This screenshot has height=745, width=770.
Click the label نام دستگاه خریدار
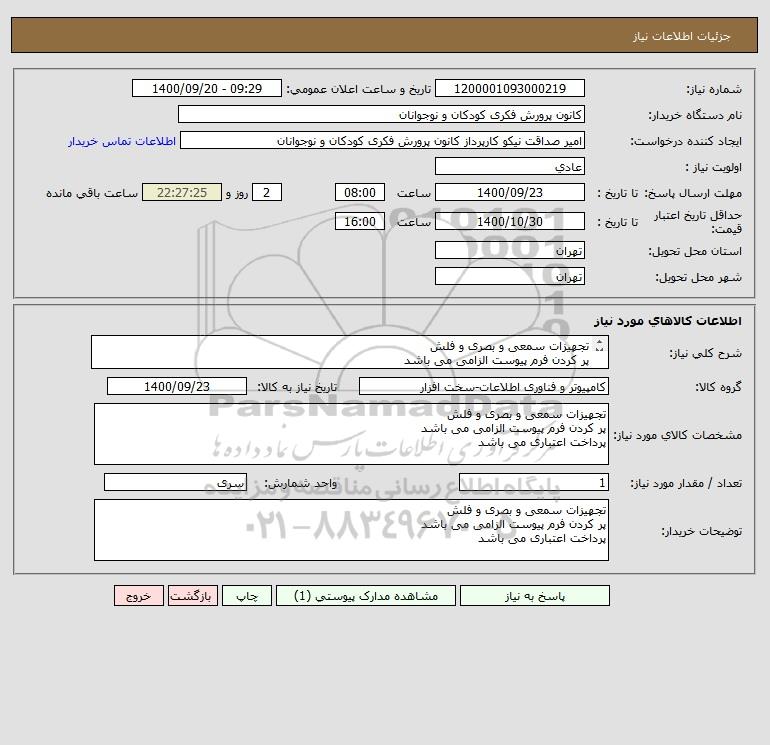(x=695, y=115)
